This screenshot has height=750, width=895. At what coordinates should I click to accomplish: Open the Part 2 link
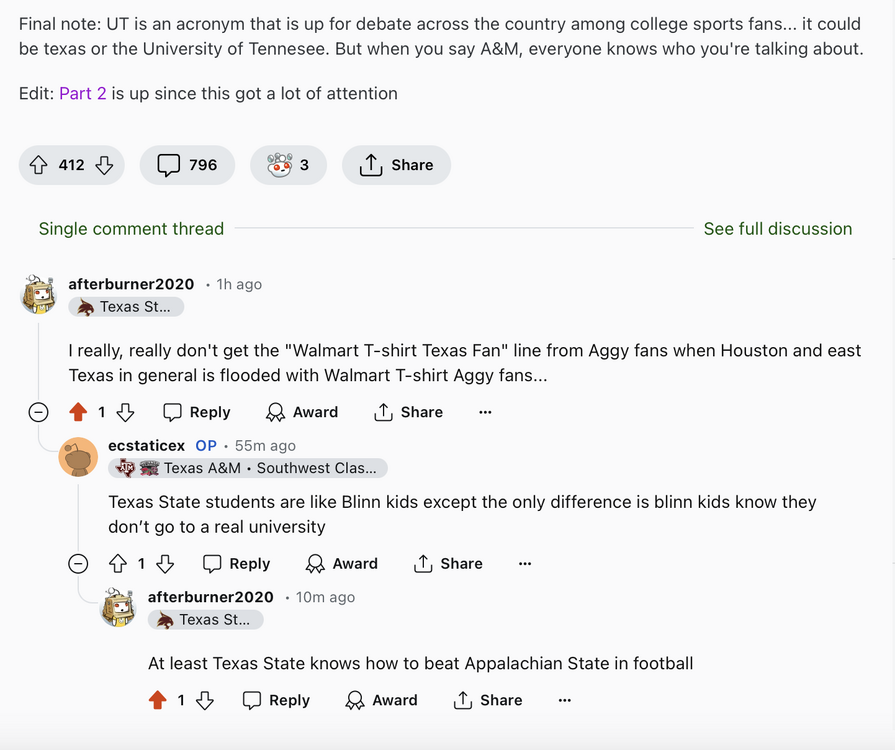click(x=82, y=93)
